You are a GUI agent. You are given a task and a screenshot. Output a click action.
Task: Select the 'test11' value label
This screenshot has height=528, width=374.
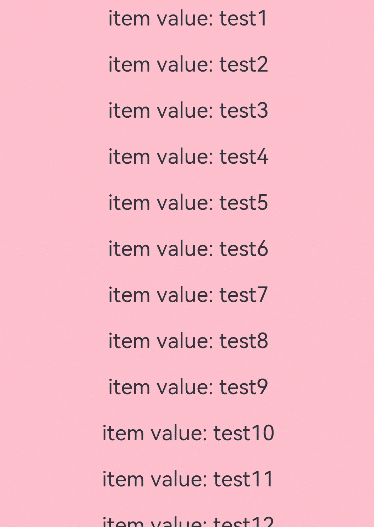tap(243, 479)
